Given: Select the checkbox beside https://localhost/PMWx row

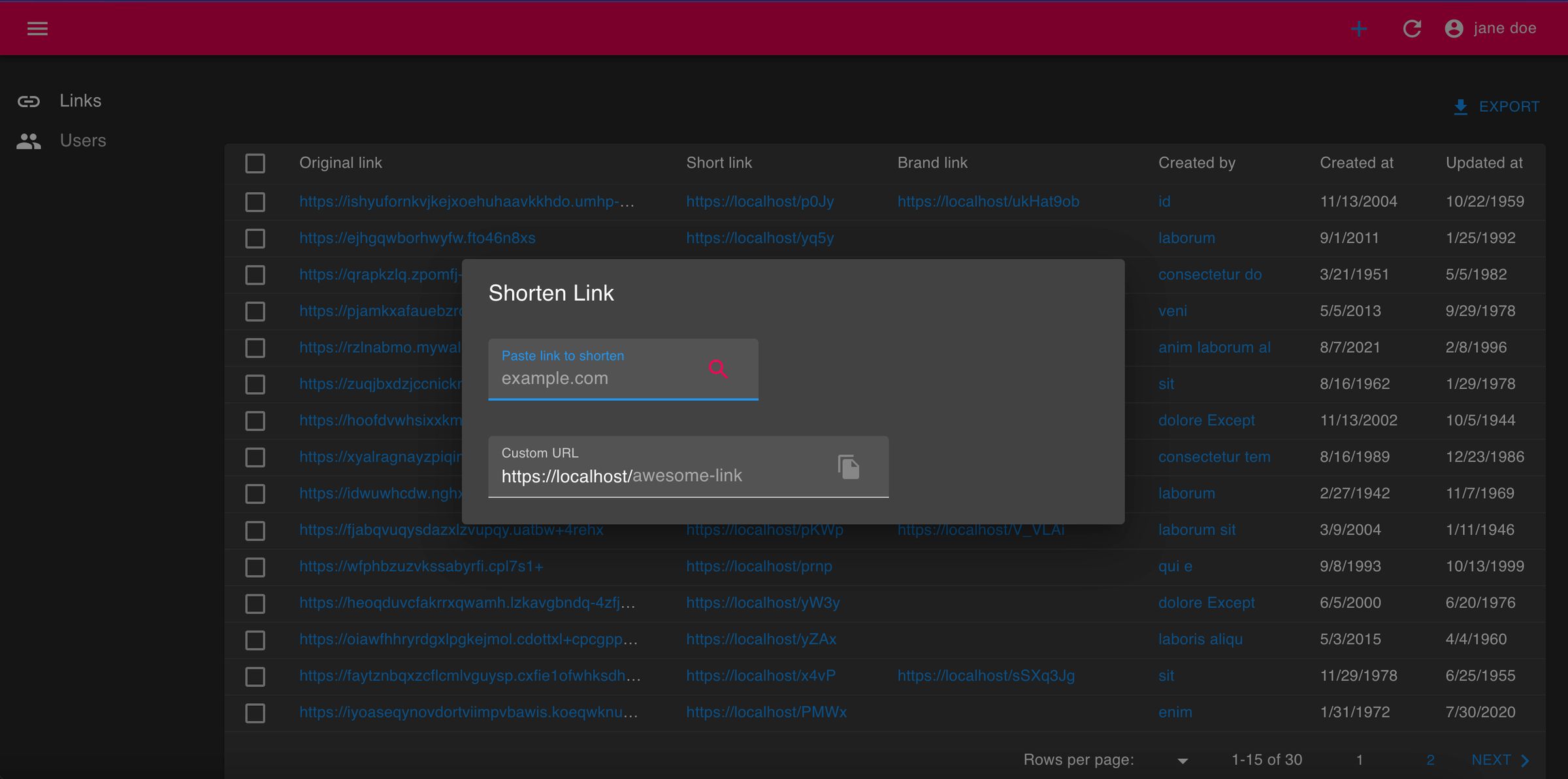Looking at the screenshot, I should point(255,713).
